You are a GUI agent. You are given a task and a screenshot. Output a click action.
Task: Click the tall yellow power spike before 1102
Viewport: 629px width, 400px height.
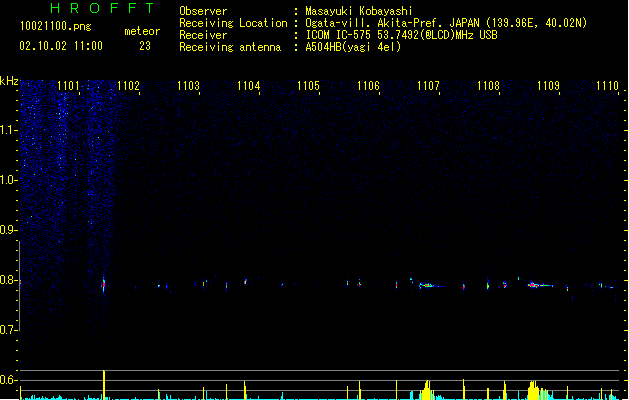[104, 385]
